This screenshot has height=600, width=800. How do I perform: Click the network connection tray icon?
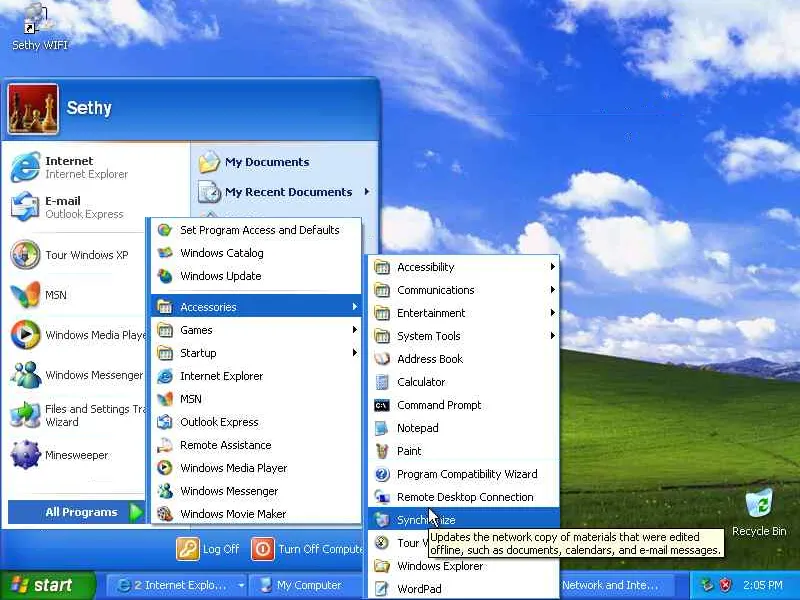tap(707, 585)
